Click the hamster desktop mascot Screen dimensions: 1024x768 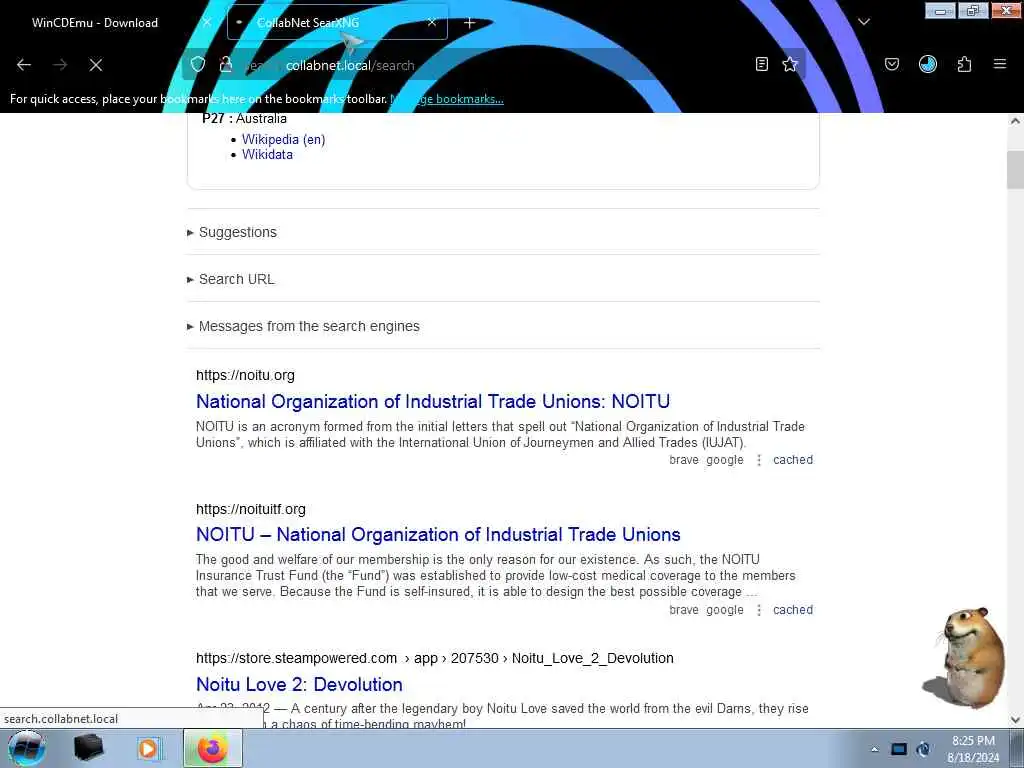click(965, 658)
